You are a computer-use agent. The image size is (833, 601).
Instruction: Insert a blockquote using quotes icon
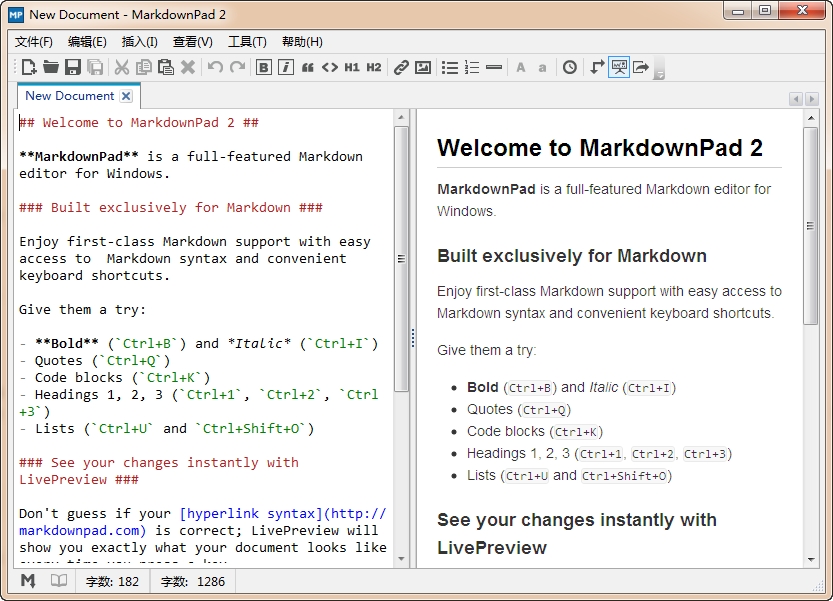pyautogui.click(x=308, y=67)
